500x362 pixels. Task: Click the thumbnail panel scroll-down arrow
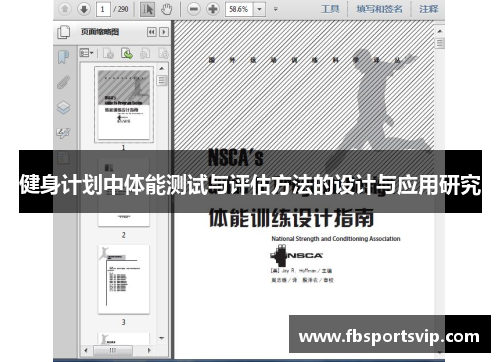(x=162, y=338)
